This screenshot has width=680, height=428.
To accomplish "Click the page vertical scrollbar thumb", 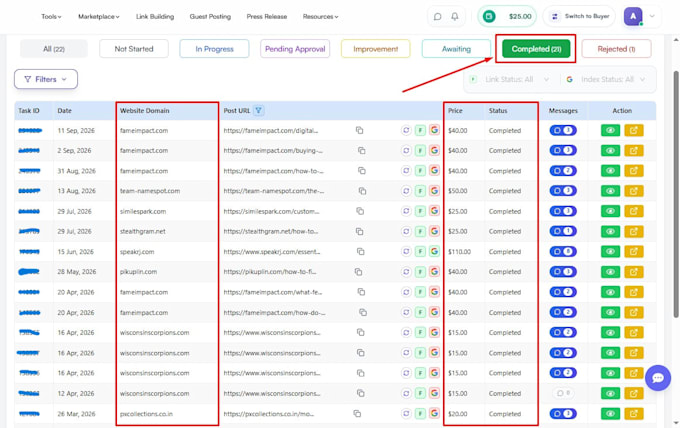I will coord(676,194).
